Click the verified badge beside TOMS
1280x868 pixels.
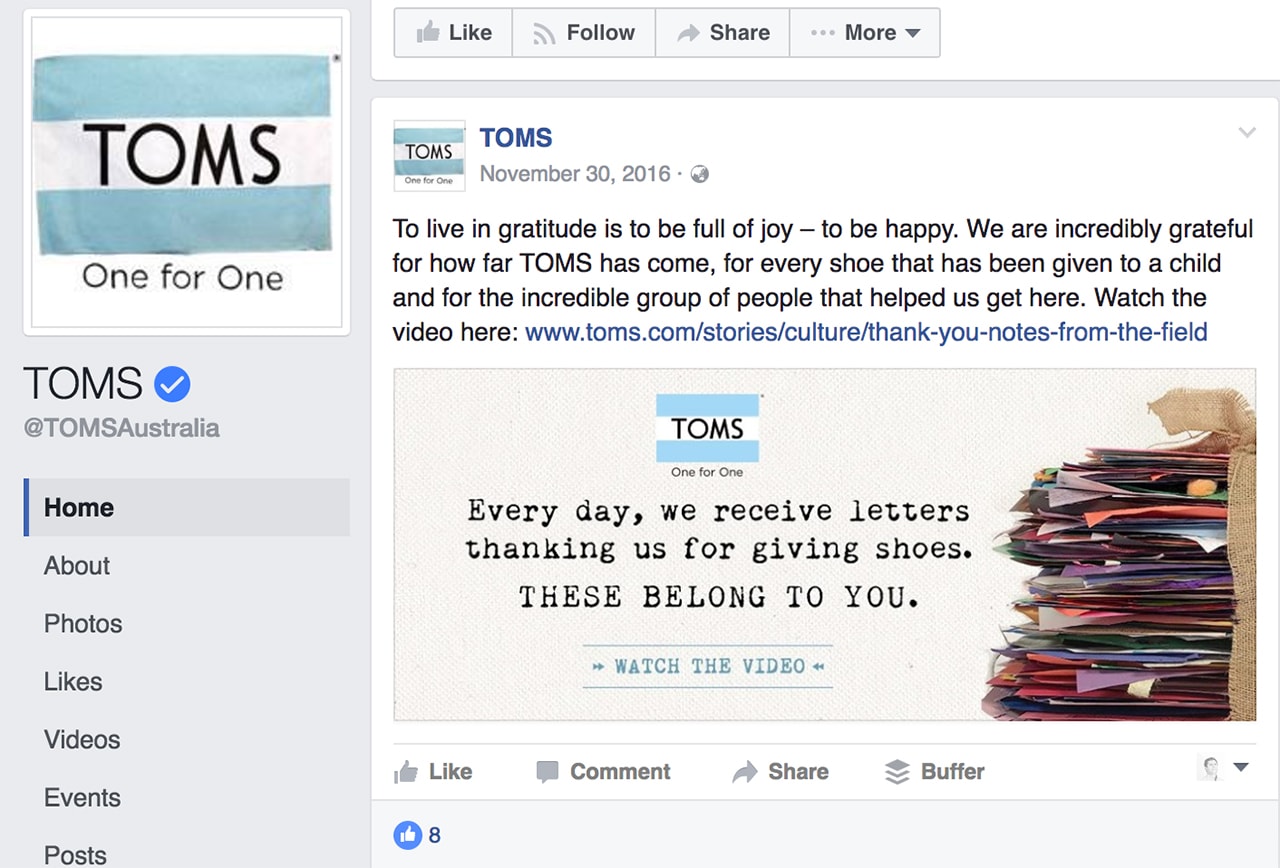click(172, 384)
